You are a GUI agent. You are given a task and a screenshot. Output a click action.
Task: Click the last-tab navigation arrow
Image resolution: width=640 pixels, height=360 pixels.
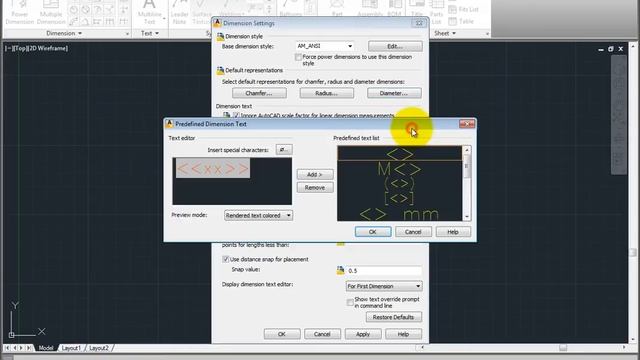29,348
